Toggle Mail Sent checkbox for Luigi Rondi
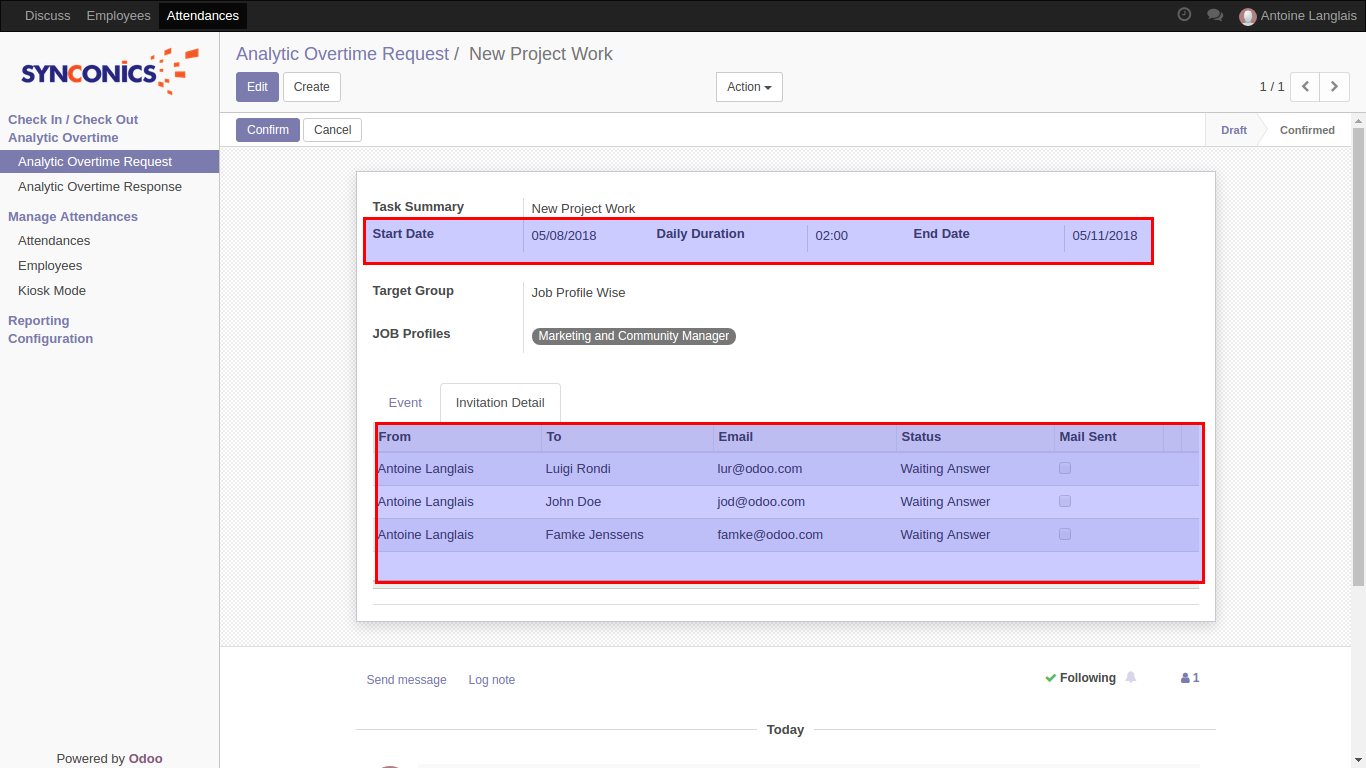 [1065, 468]
